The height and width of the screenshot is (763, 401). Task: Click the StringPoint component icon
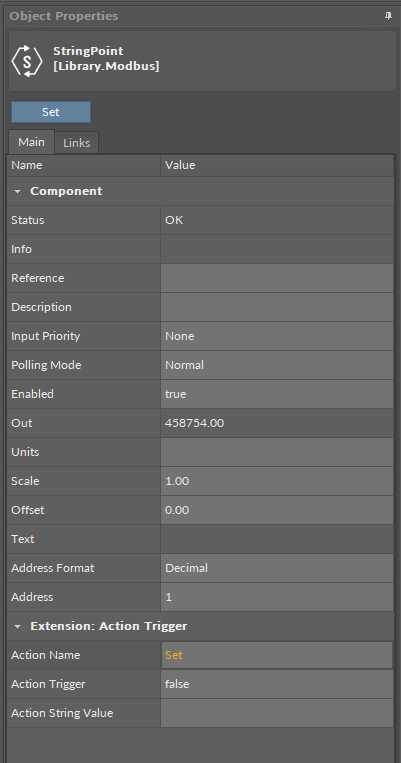[27, 61]
